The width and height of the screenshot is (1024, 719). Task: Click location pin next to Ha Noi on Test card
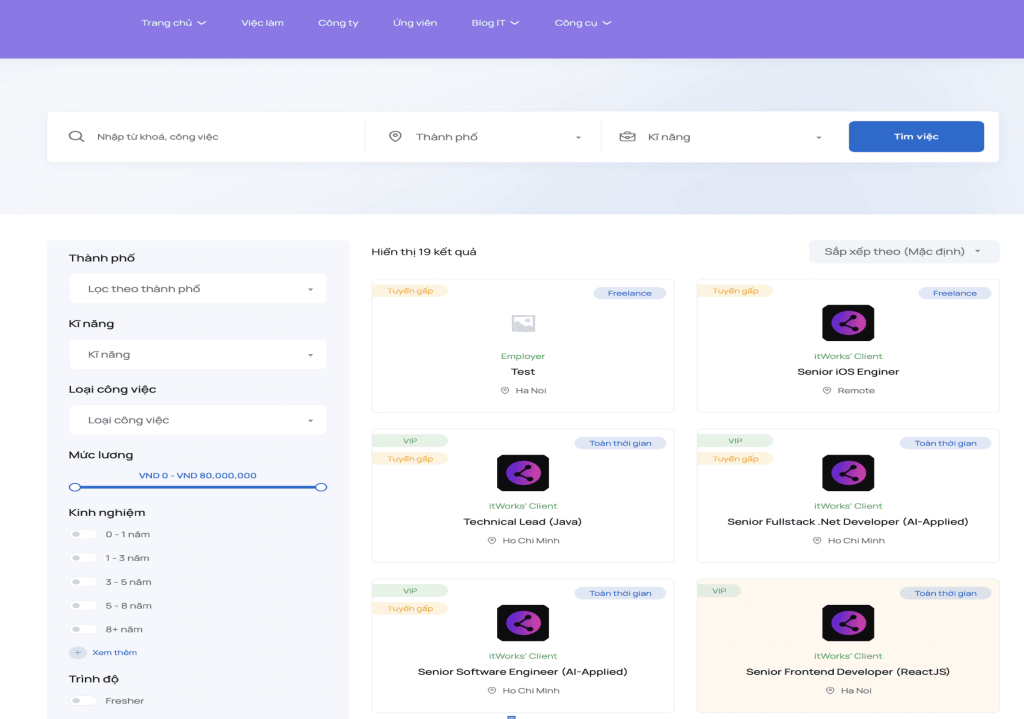click(x=505, y=391)
